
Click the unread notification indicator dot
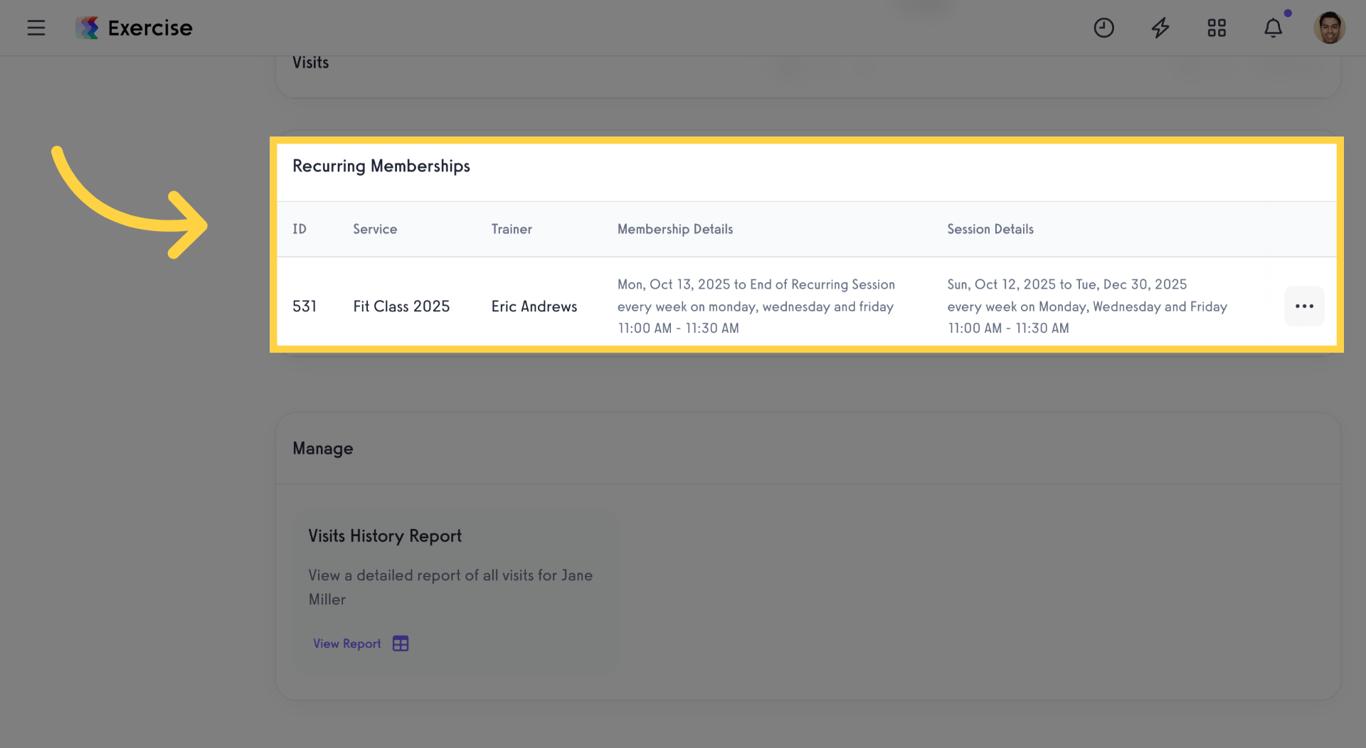(1288, 13)
